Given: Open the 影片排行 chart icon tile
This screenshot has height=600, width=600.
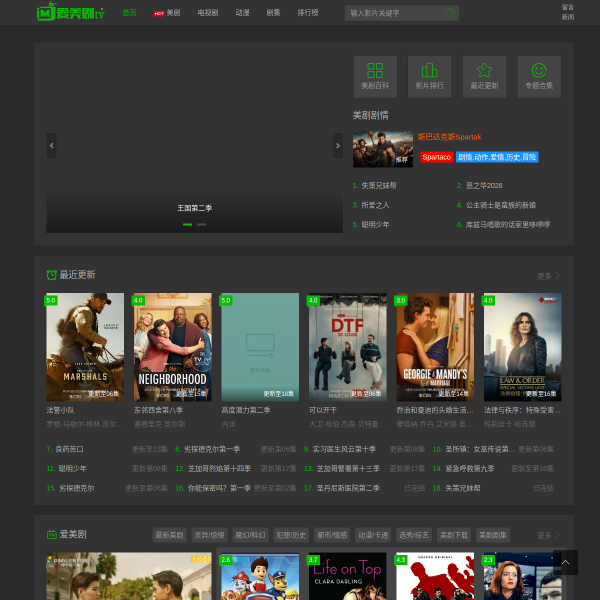Looking at the screenshot, I should click(429, 77).
